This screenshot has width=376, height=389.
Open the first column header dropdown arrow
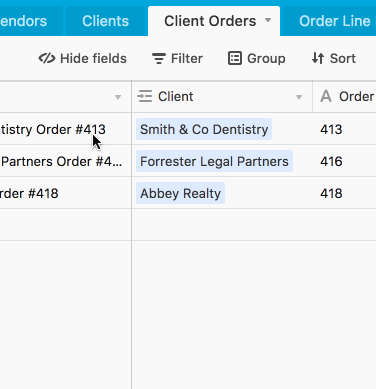click(x=118, y=97)
